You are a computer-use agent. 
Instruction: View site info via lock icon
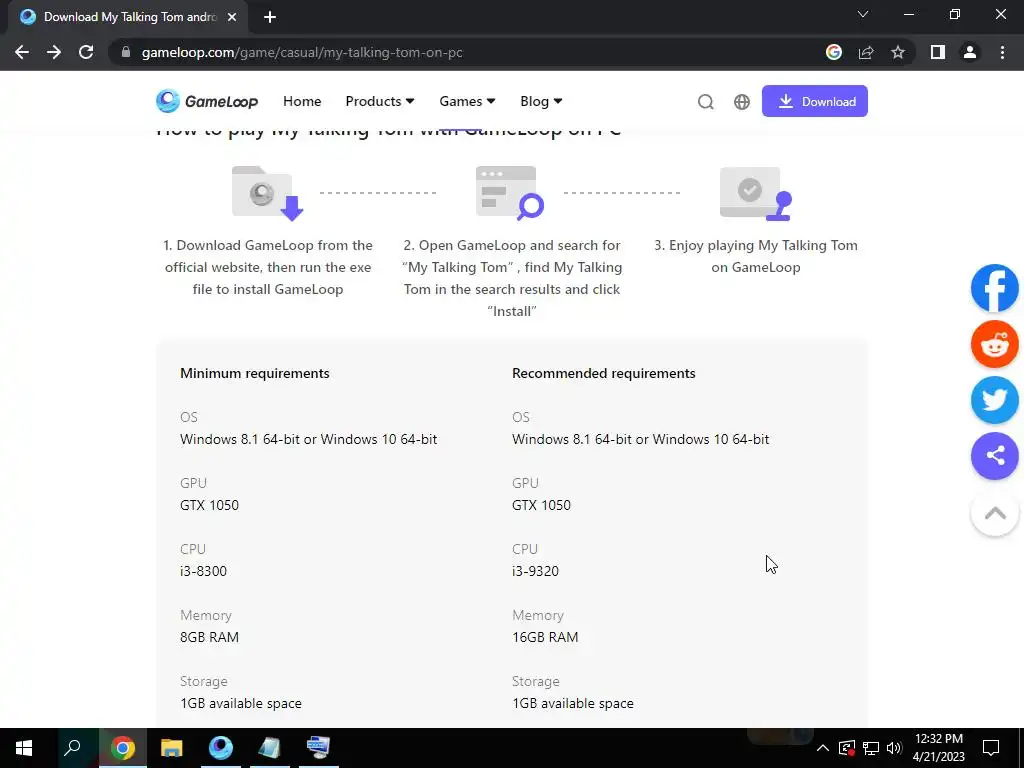[x=126, y=52]
